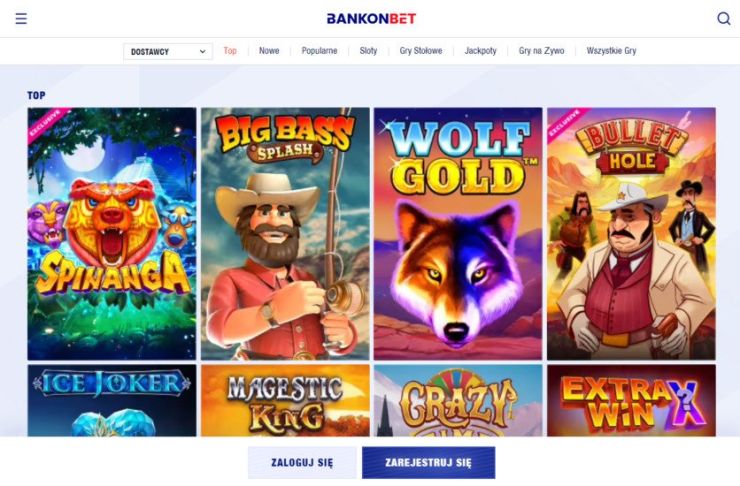Launch the Bullet Hole game
The image size is (740, 486).
coord(631,234)
